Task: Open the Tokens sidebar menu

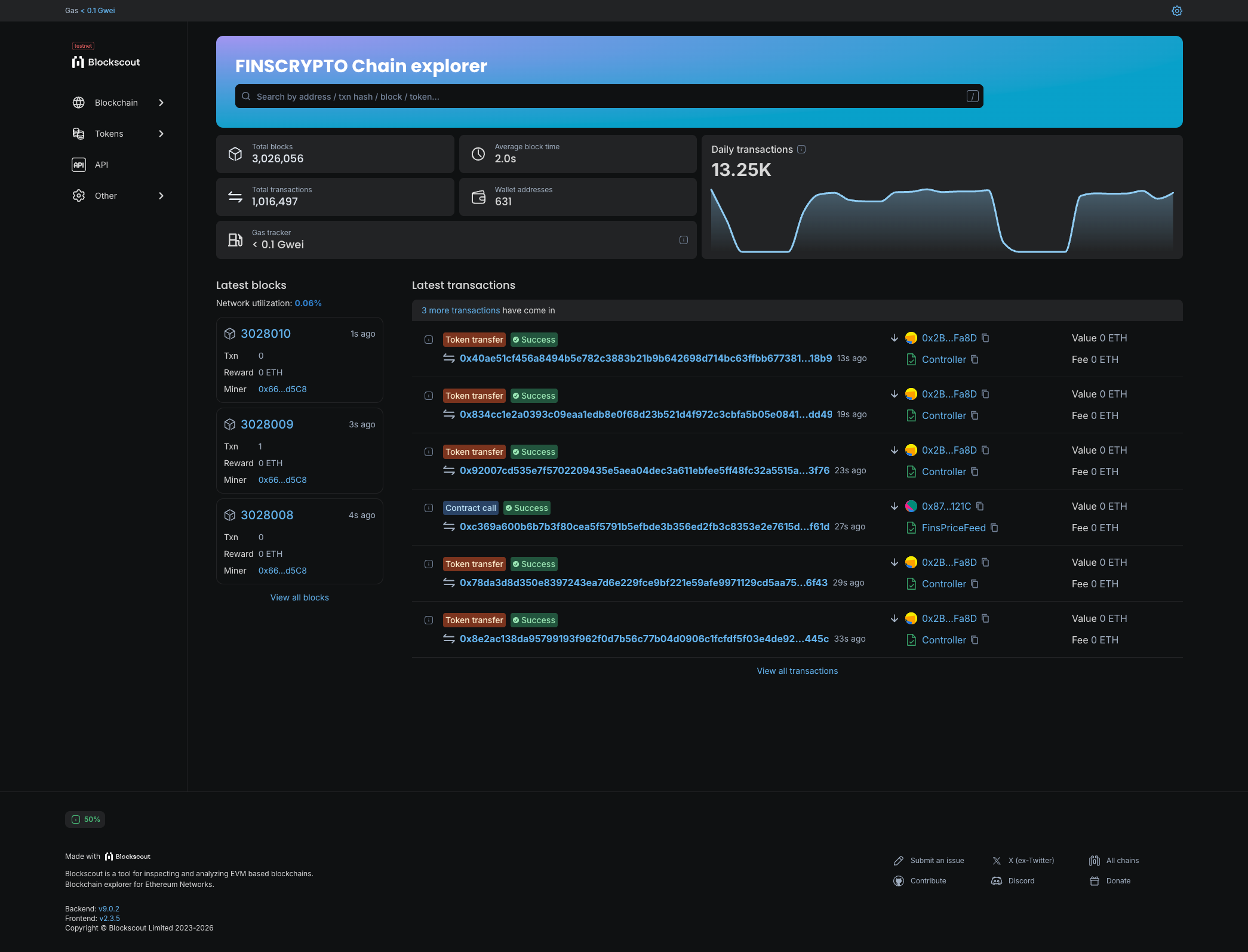Action: [x=118, y=134]
